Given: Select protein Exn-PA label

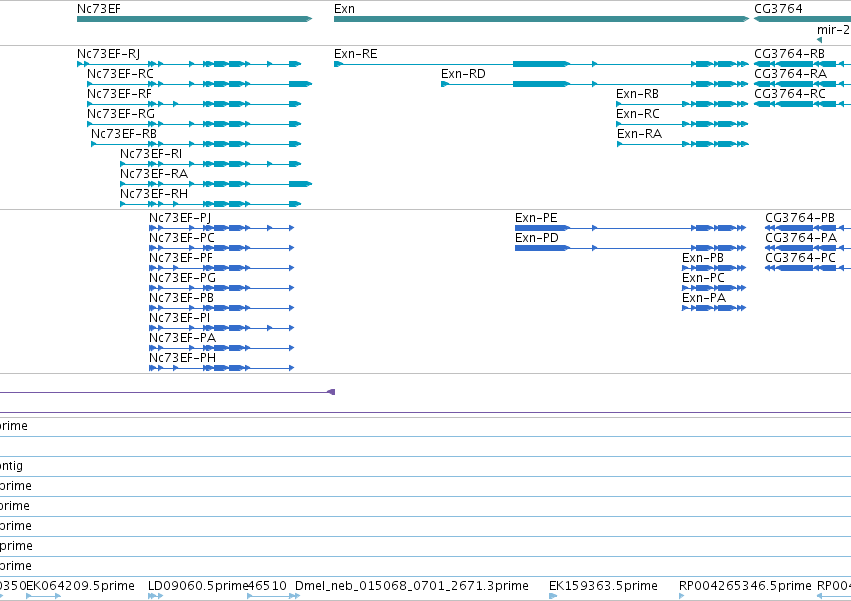Looking at the screenshot, I should 704,298.
